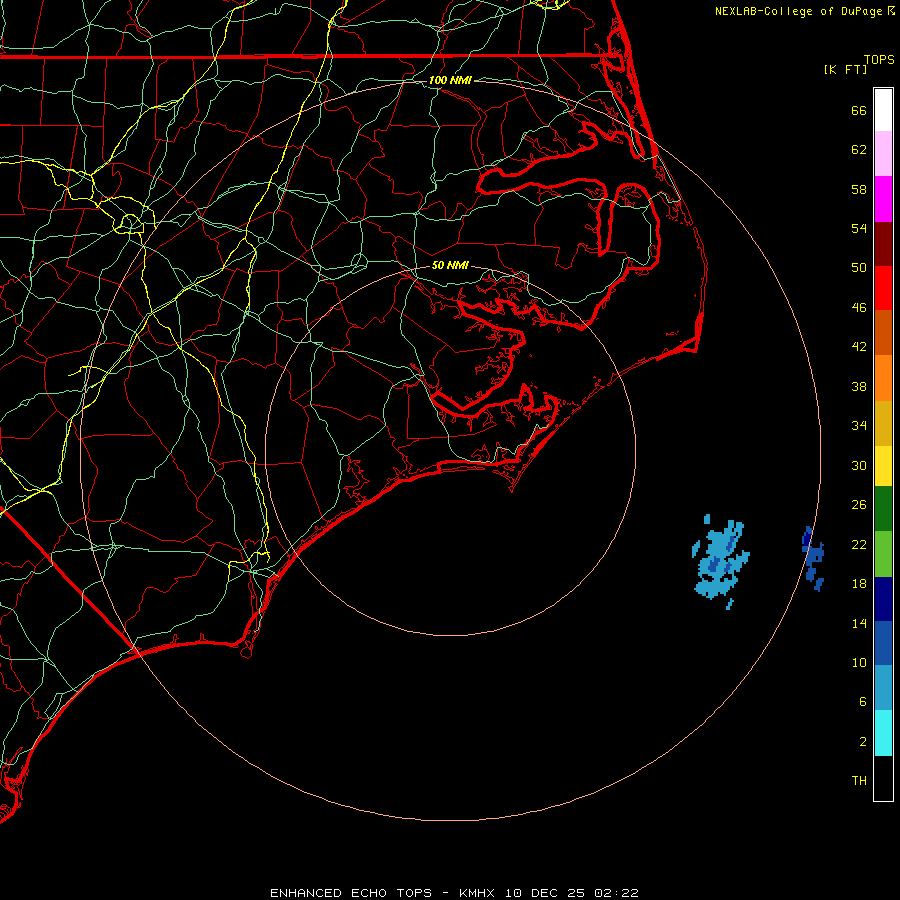The height and width of the screenshot is (900, 900).
Task: Click the 02:22 timestamp in caption
Action: pyautogui.click(x=616, y=893)
